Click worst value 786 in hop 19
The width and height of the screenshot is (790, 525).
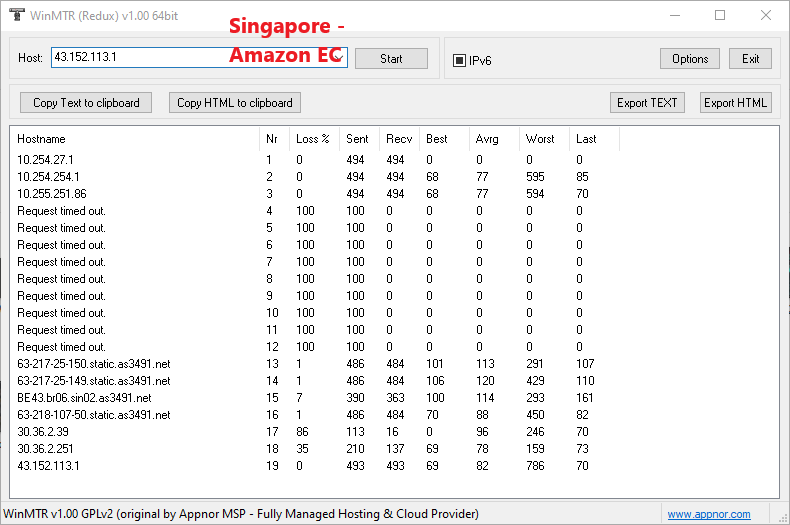point(535,466)
